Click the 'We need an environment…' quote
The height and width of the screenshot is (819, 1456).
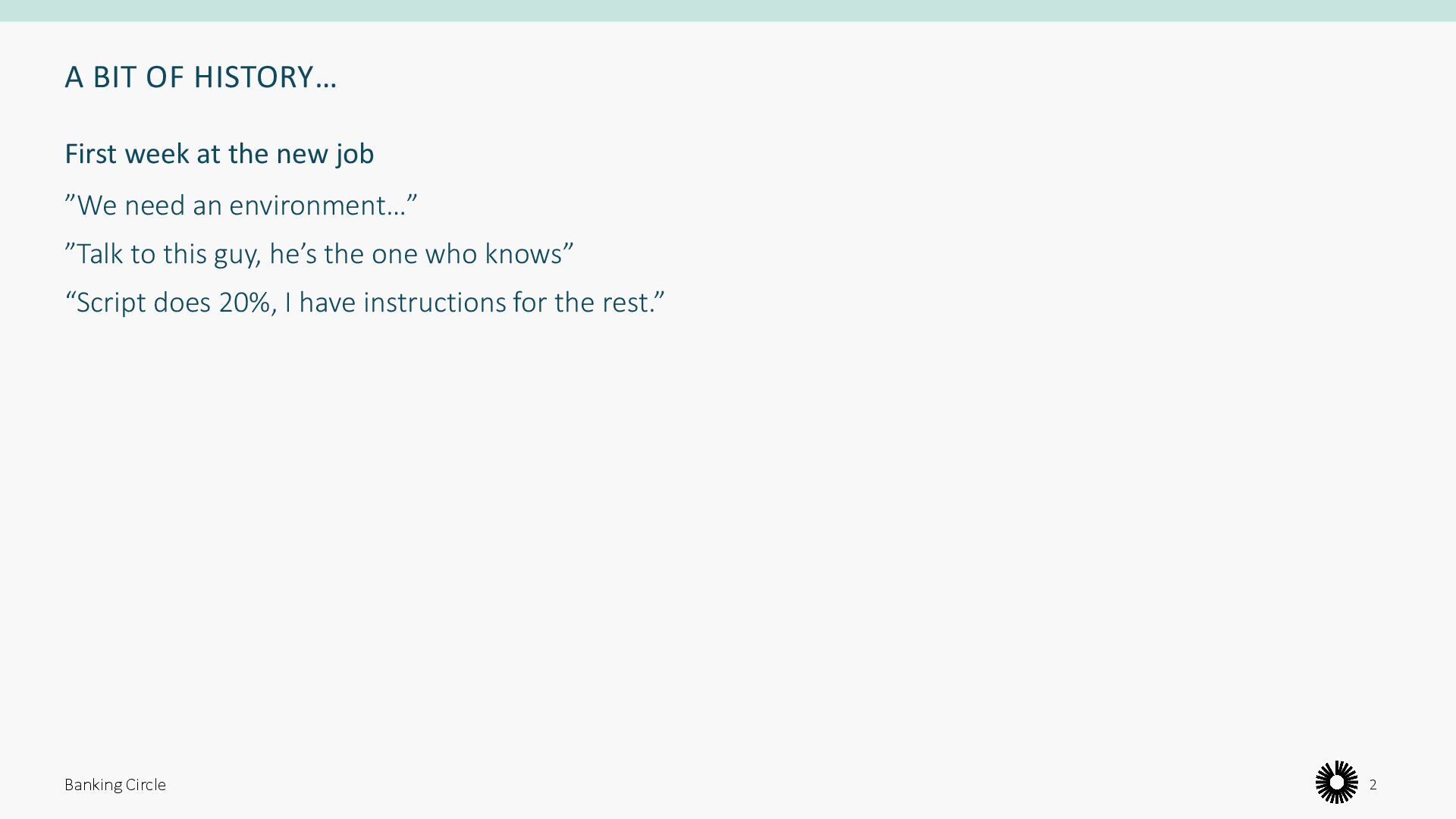(241, 206)
